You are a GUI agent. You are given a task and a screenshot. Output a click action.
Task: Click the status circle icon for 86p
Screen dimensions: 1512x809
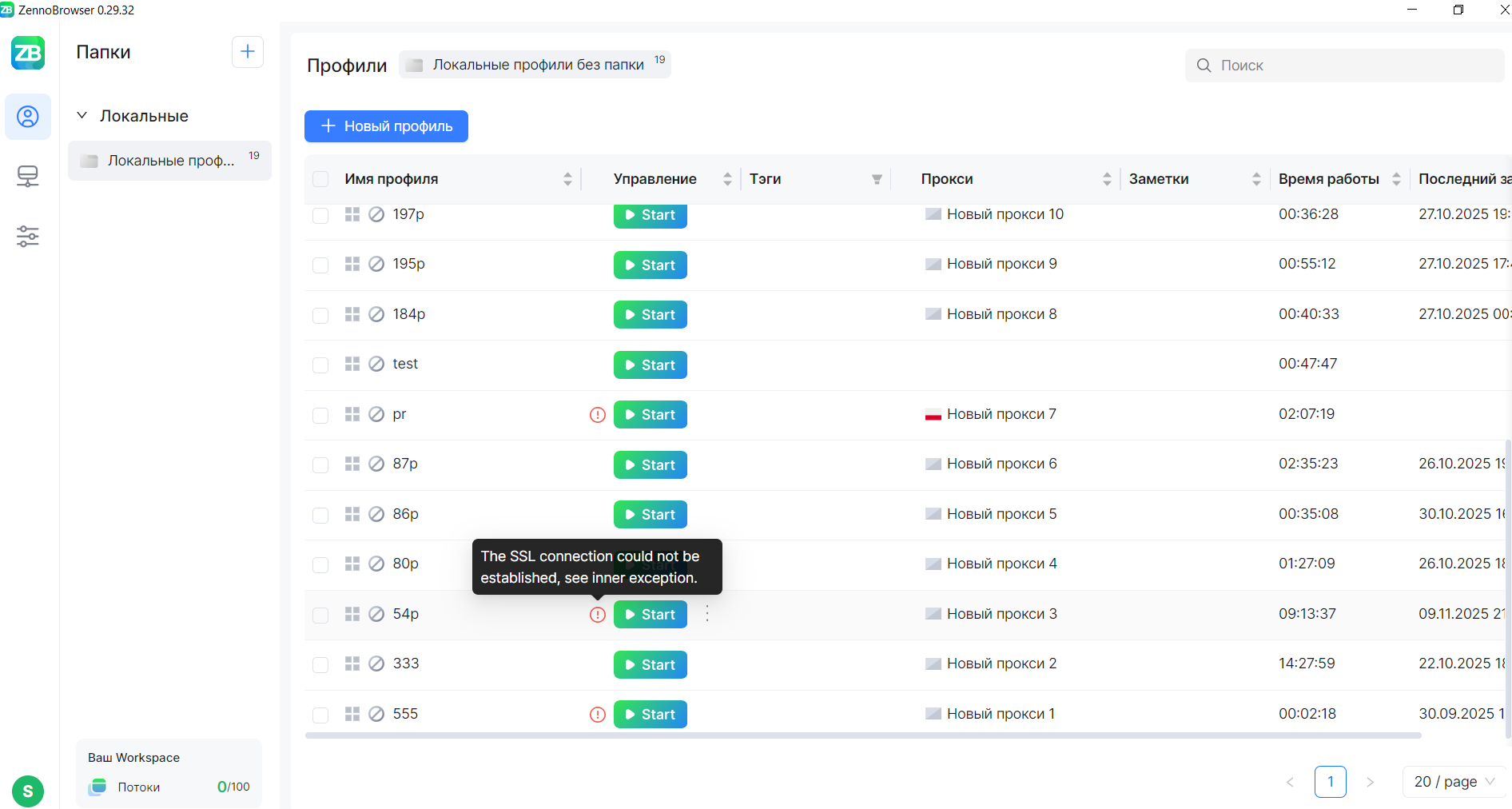point(376,514)
